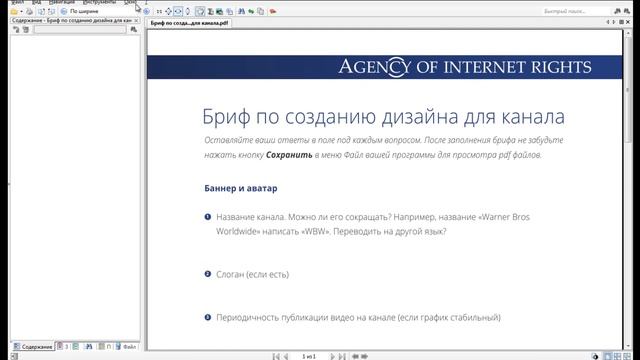Screen dimensions: 640x360
Task: Go to previous page arrow
Action: click(286, 356)
